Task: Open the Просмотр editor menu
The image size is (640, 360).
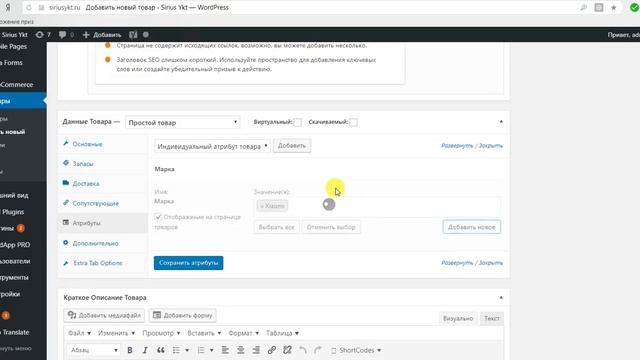Action: point(161,333)
